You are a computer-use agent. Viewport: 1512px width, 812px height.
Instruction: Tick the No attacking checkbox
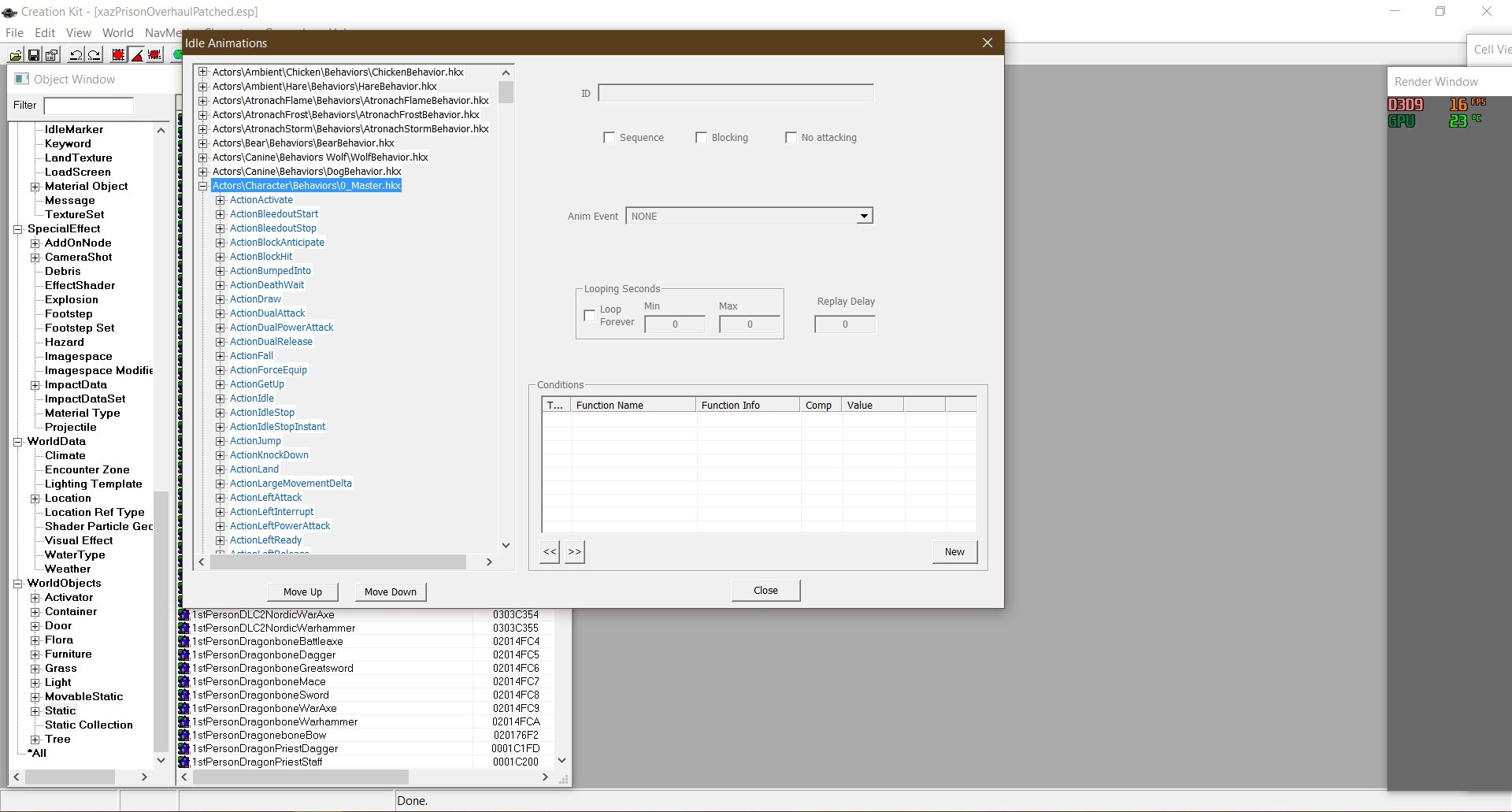pyautogui.click(x=791, y=137)
